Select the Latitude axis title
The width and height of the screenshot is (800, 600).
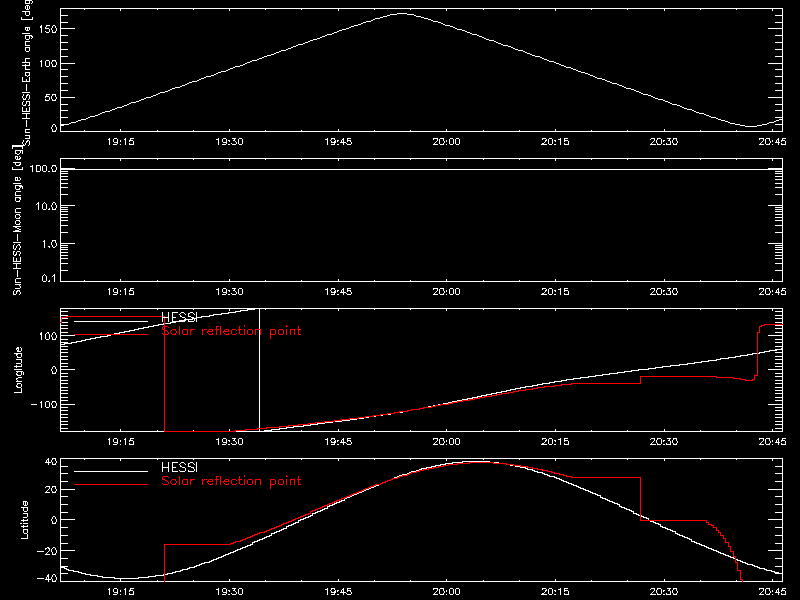pyautogui.click(x=24, y=520)
